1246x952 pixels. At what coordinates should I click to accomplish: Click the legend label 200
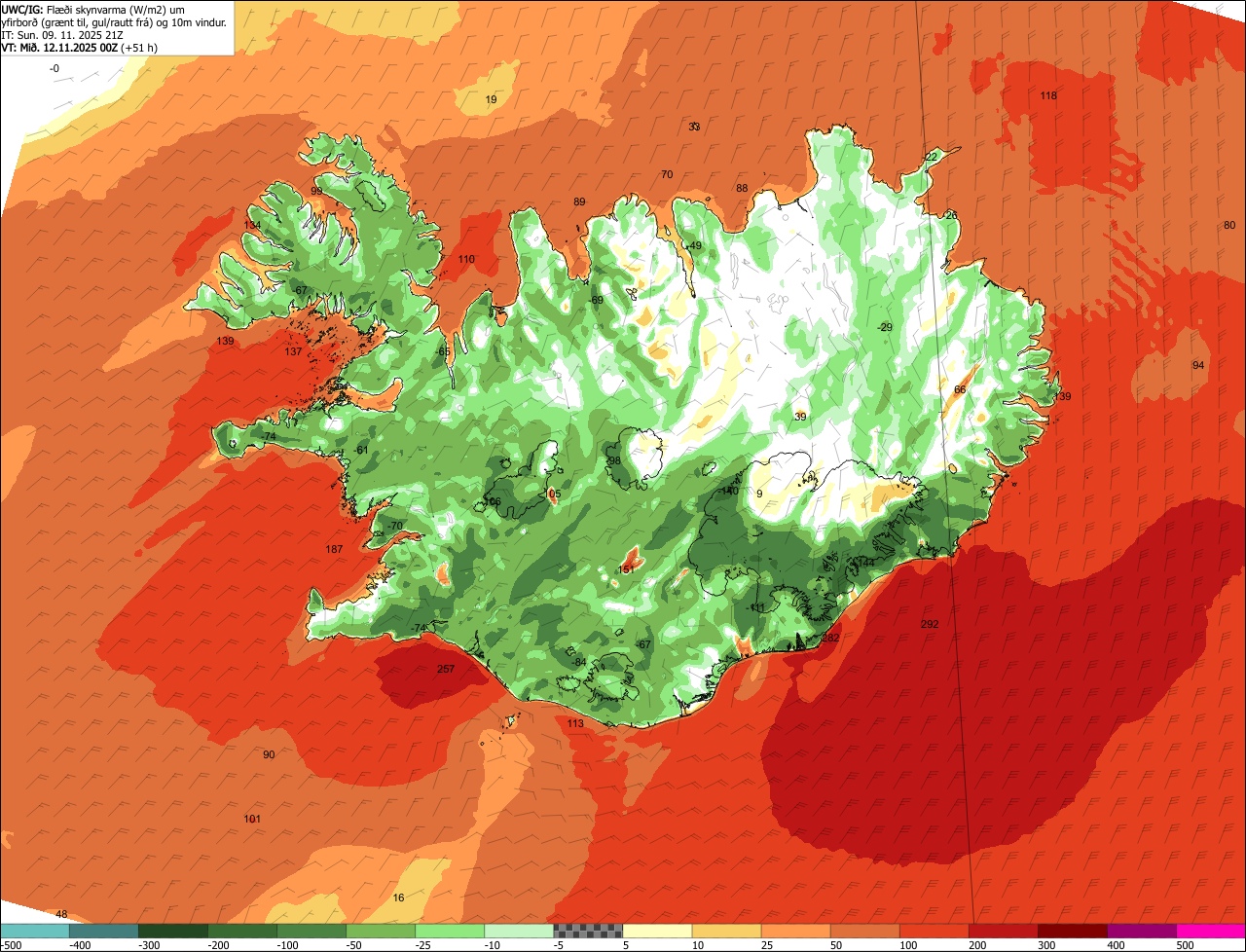click(977, 945)
